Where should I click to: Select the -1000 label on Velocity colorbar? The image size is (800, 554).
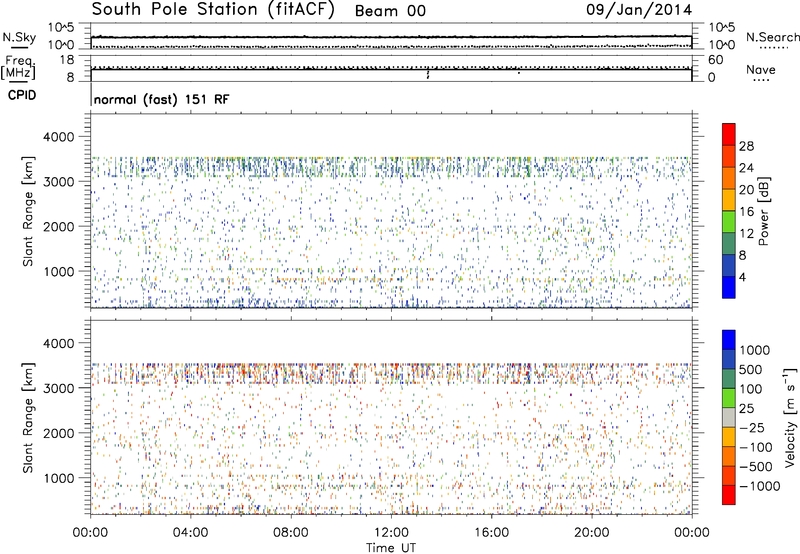[760, 486]
